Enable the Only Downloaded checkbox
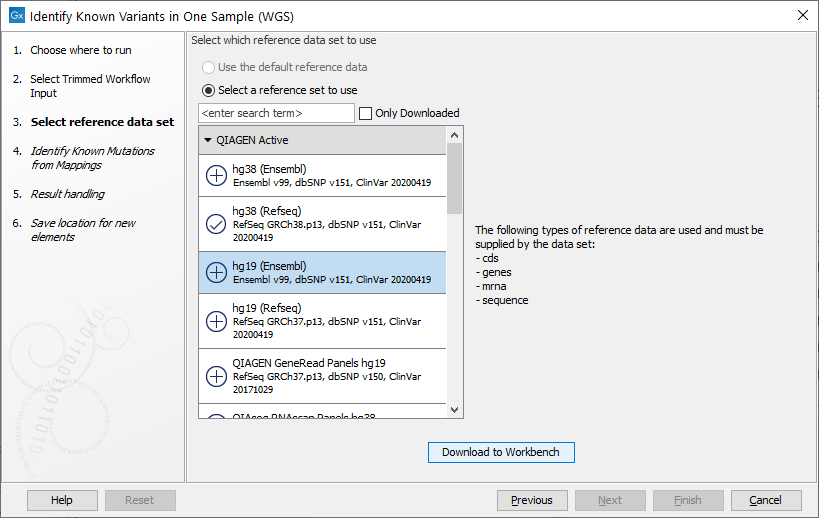This screenshot has width=819, height=518. click(366, 114)
